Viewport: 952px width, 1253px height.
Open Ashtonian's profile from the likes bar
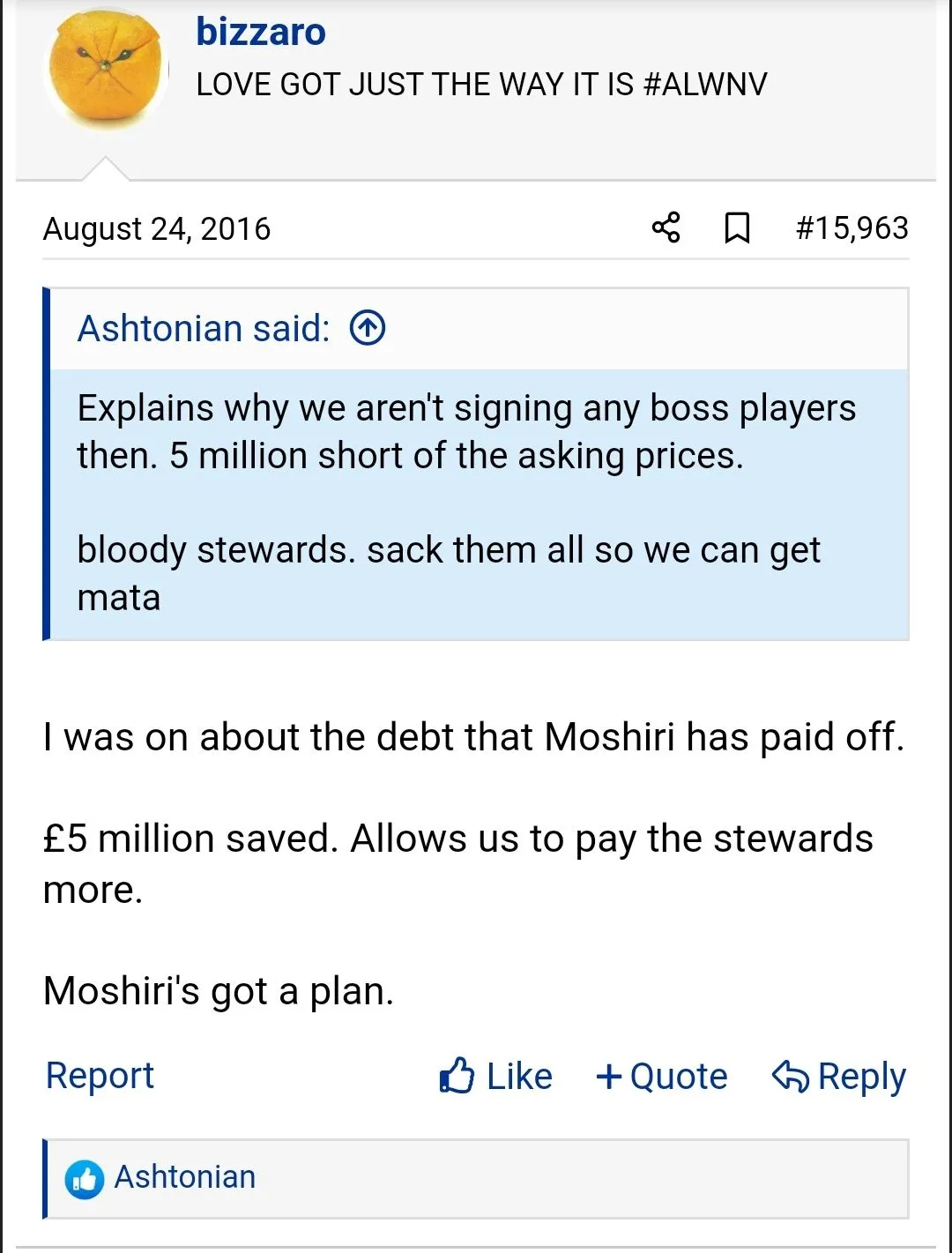[x=185, y=1177]
